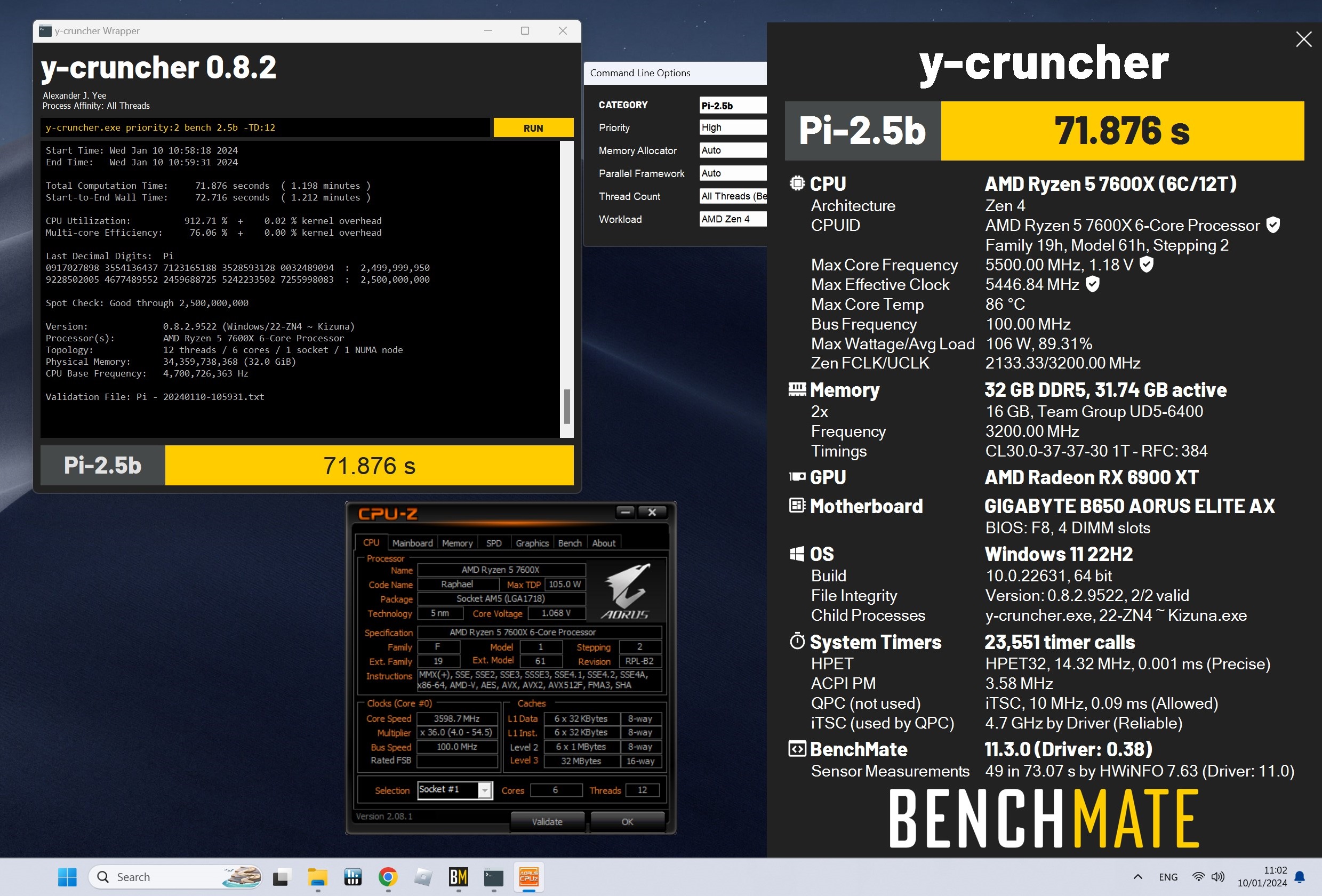Switch to the CPU tab in CPU-Z

coord(371,543)
